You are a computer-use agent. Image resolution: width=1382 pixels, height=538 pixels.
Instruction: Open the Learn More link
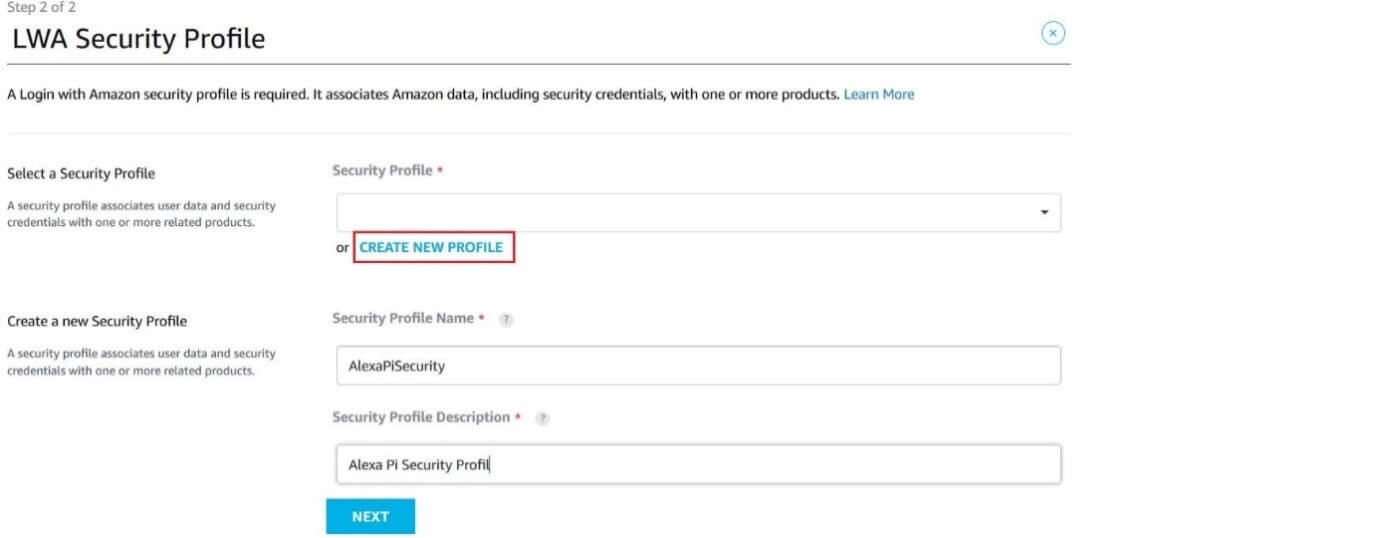pos(878,94)
